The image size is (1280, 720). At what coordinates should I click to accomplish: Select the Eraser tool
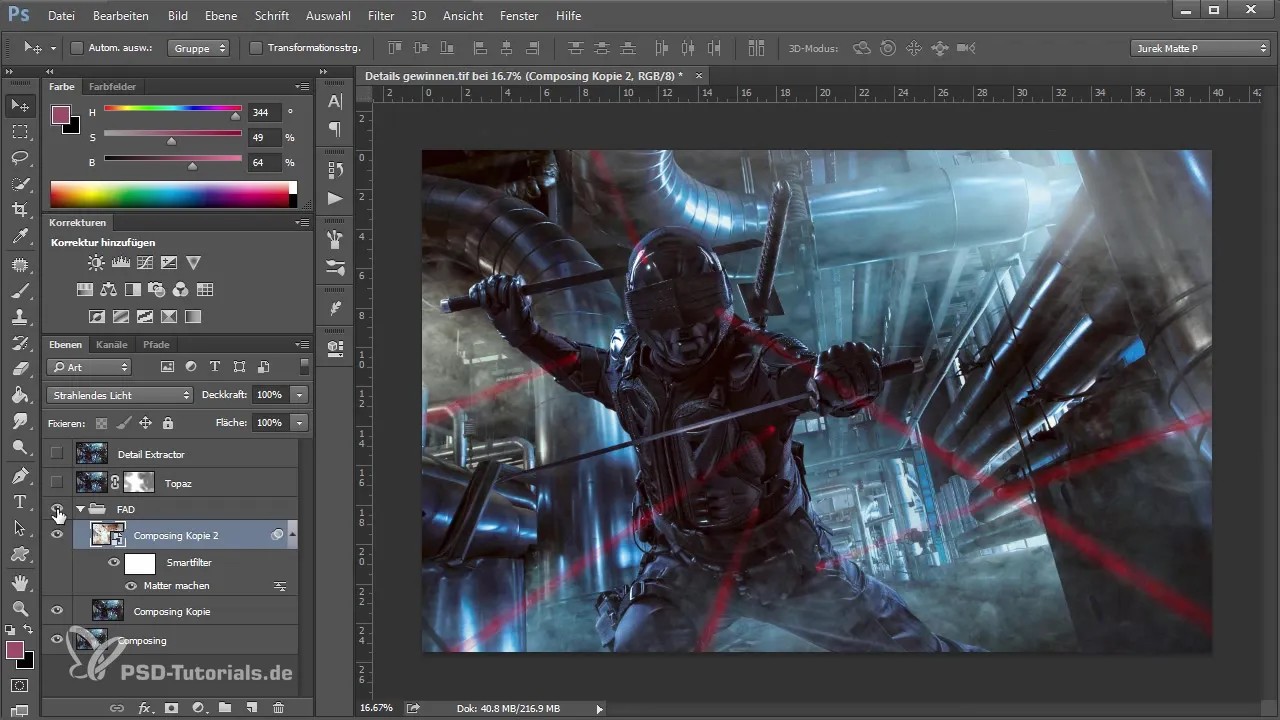(x=19, y=369)
